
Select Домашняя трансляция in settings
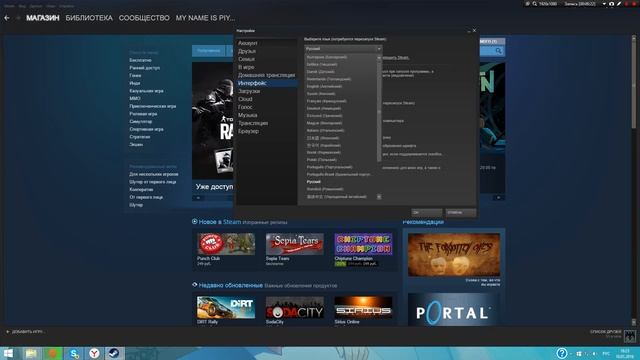(267, 75)
